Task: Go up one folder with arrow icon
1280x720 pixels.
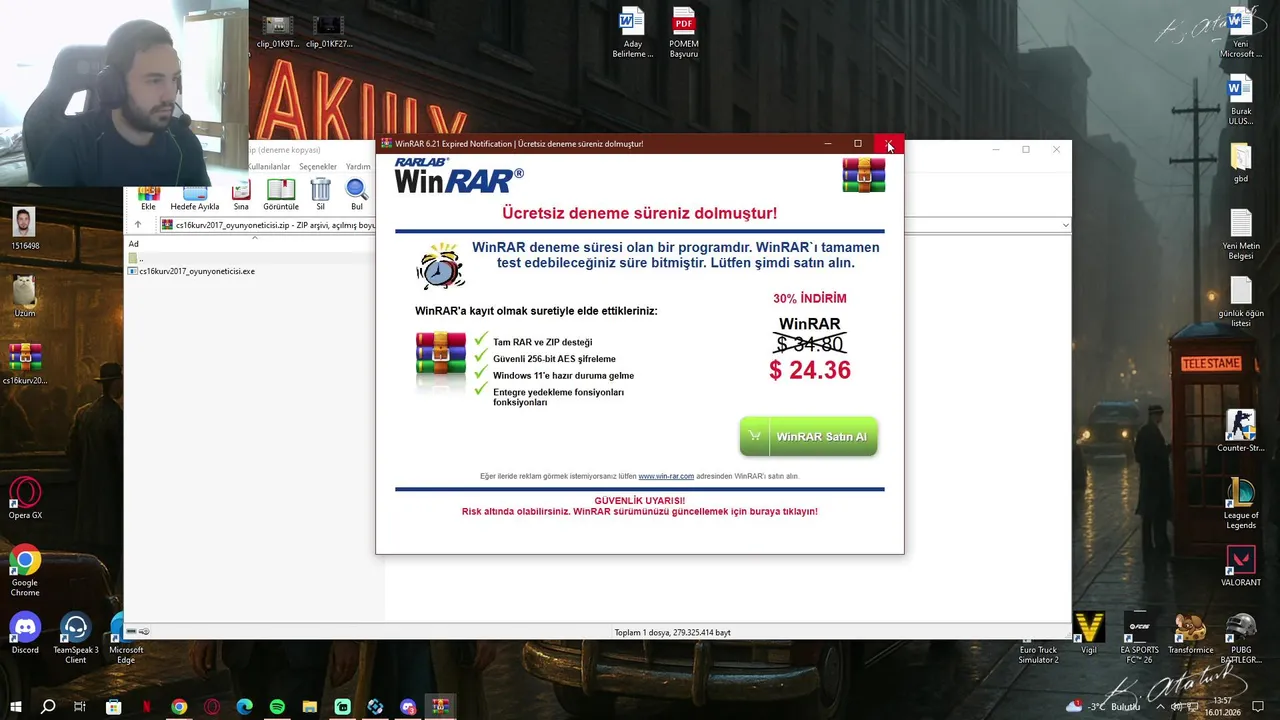Action: [x=138, y=225]
